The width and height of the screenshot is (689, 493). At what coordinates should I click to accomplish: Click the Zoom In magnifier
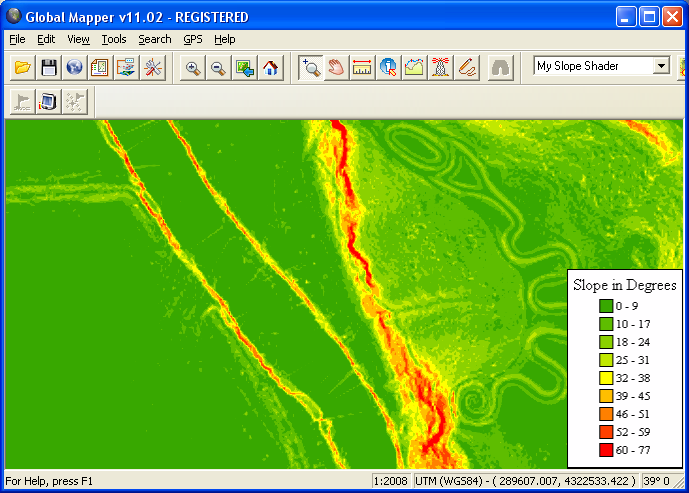pyautogui.click(x=192, y=68)
